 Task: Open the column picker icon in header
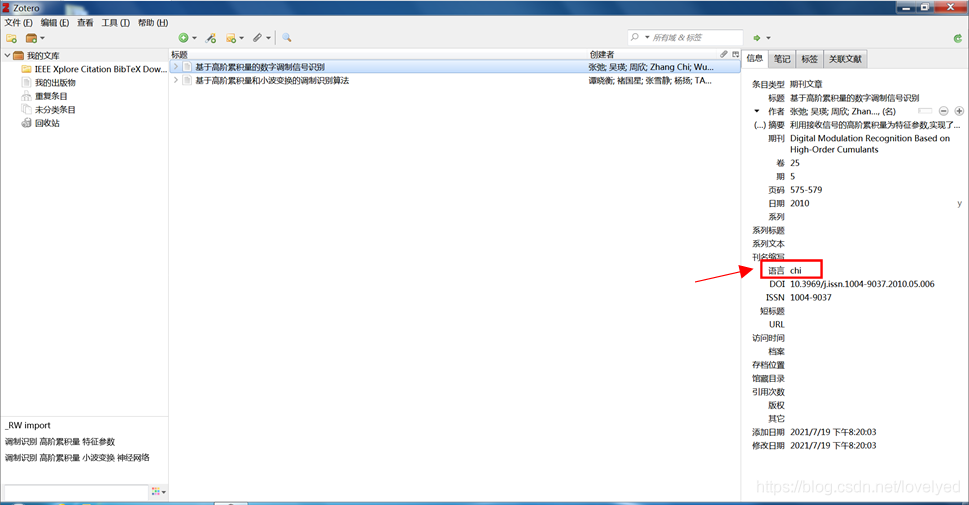(x=735, y=54)
